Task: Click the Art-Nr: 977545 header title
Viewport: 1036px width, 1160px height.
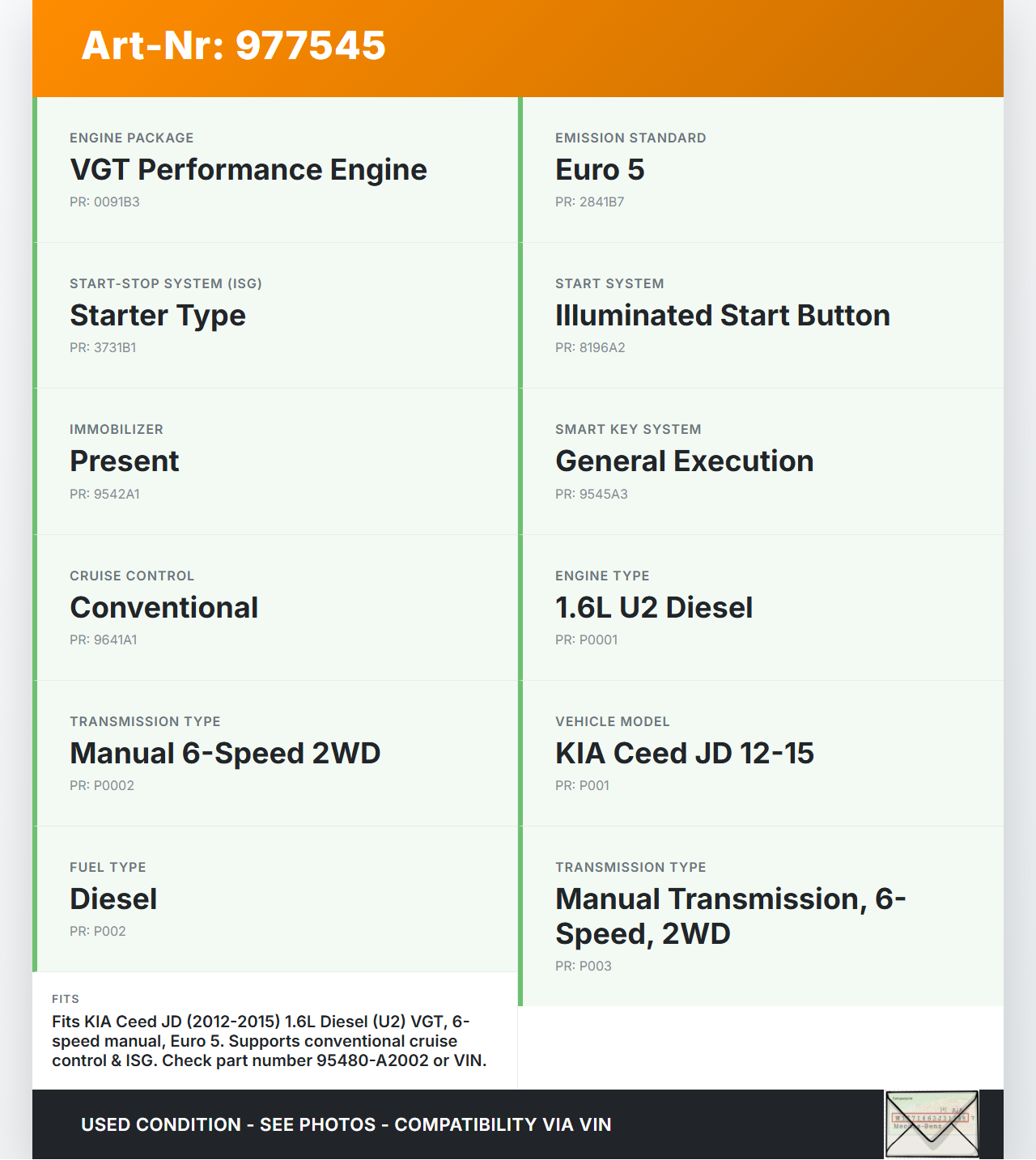Action: [x=233, y=45]
